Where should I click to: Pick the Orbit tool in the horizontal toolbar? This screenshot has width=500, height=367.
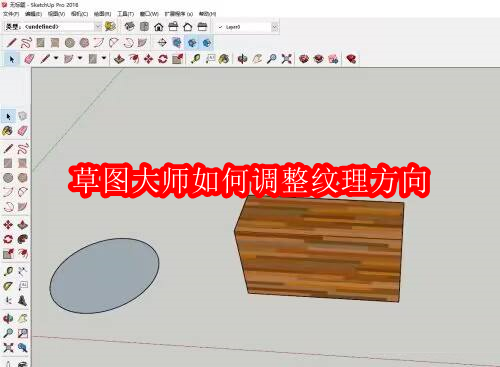[x=242, y=59]
